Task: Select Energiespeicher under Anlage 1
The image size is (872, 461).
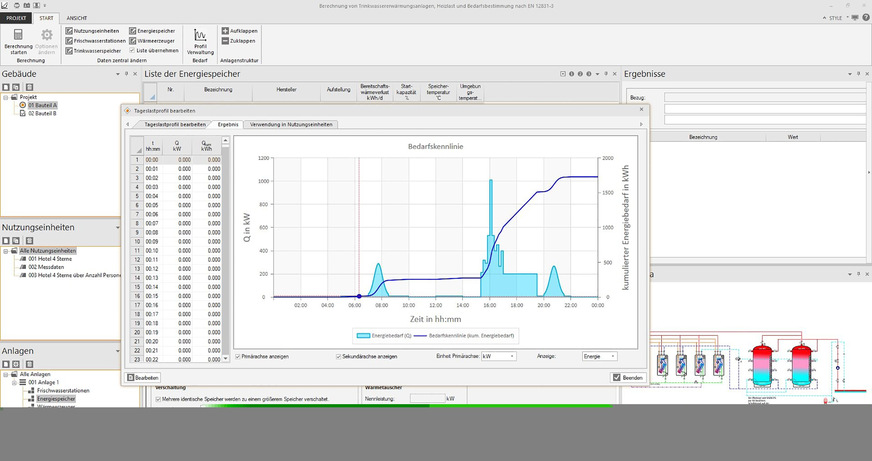Action: point(56,399)
